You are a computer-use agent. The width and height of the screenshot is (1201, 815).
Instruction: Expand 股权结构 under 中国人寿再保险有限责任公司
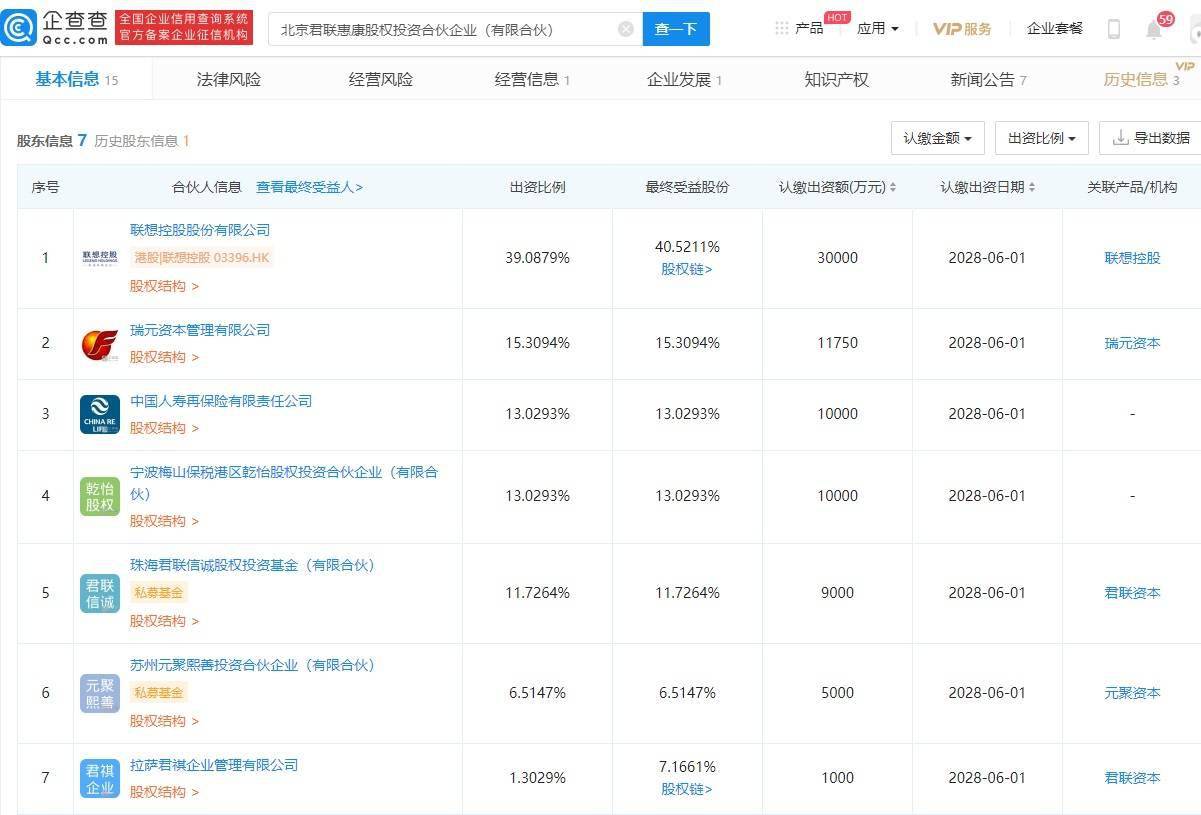(x=164, y=428)
